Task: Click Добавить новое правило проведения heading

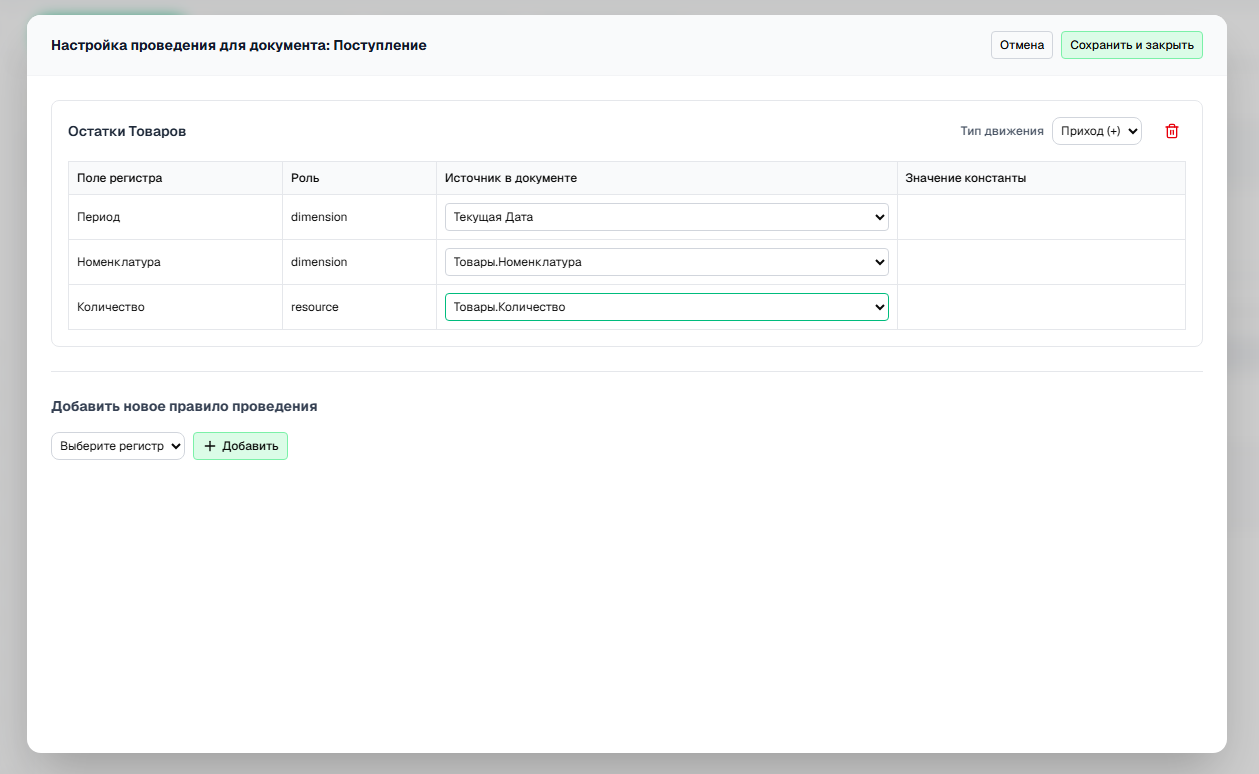Action: pos(184,407)
